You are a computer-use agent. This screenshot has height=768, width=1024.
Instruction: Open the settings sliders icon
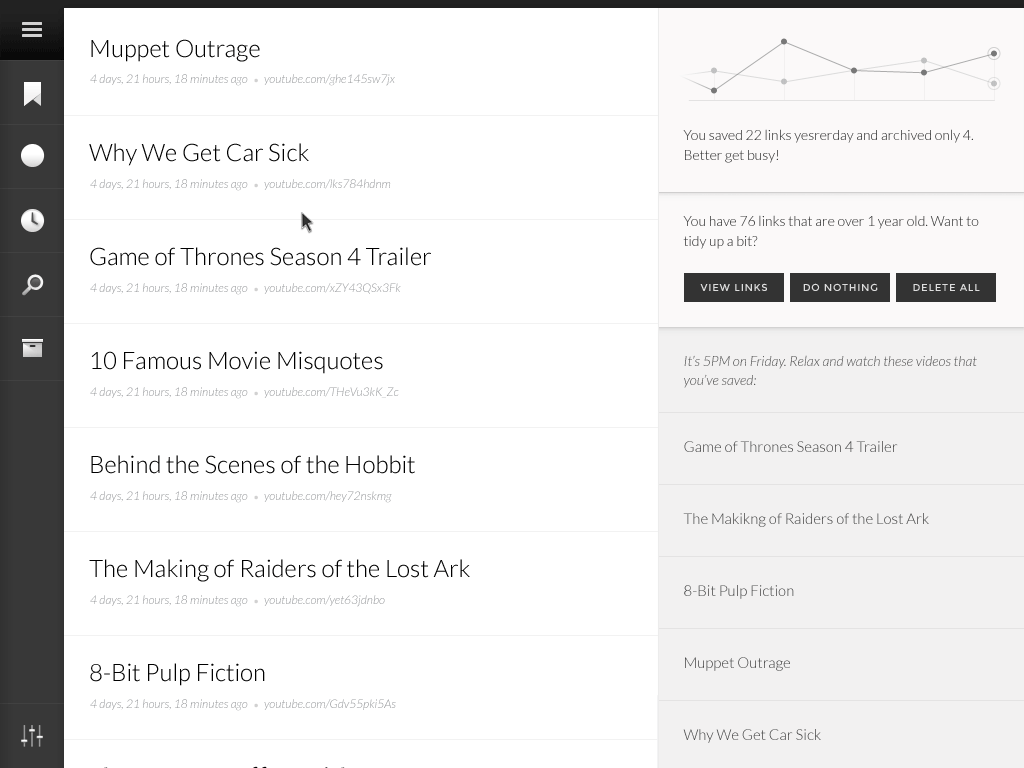click(32, 736)
